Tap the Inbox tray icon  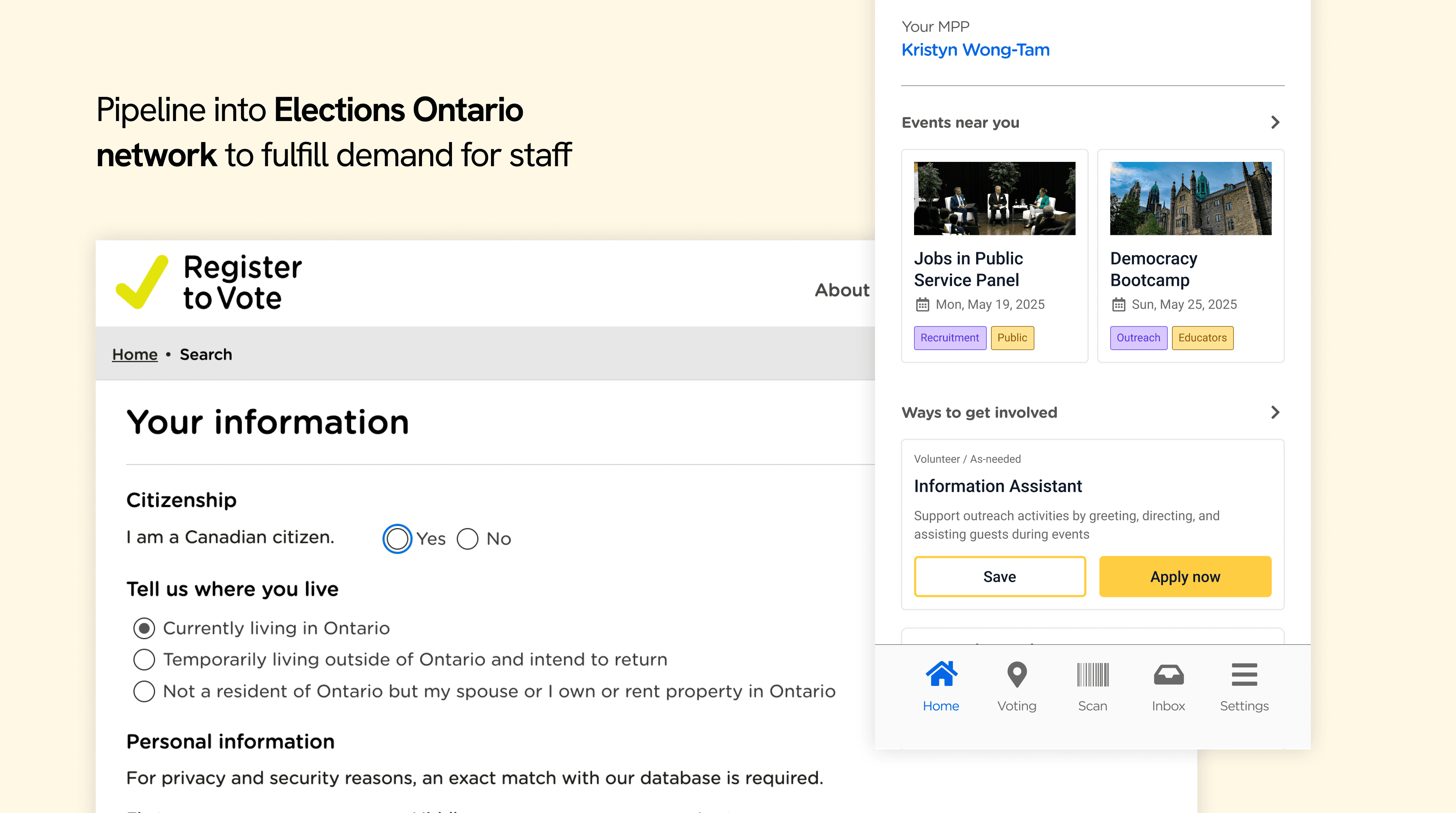tap(1168, 675)
